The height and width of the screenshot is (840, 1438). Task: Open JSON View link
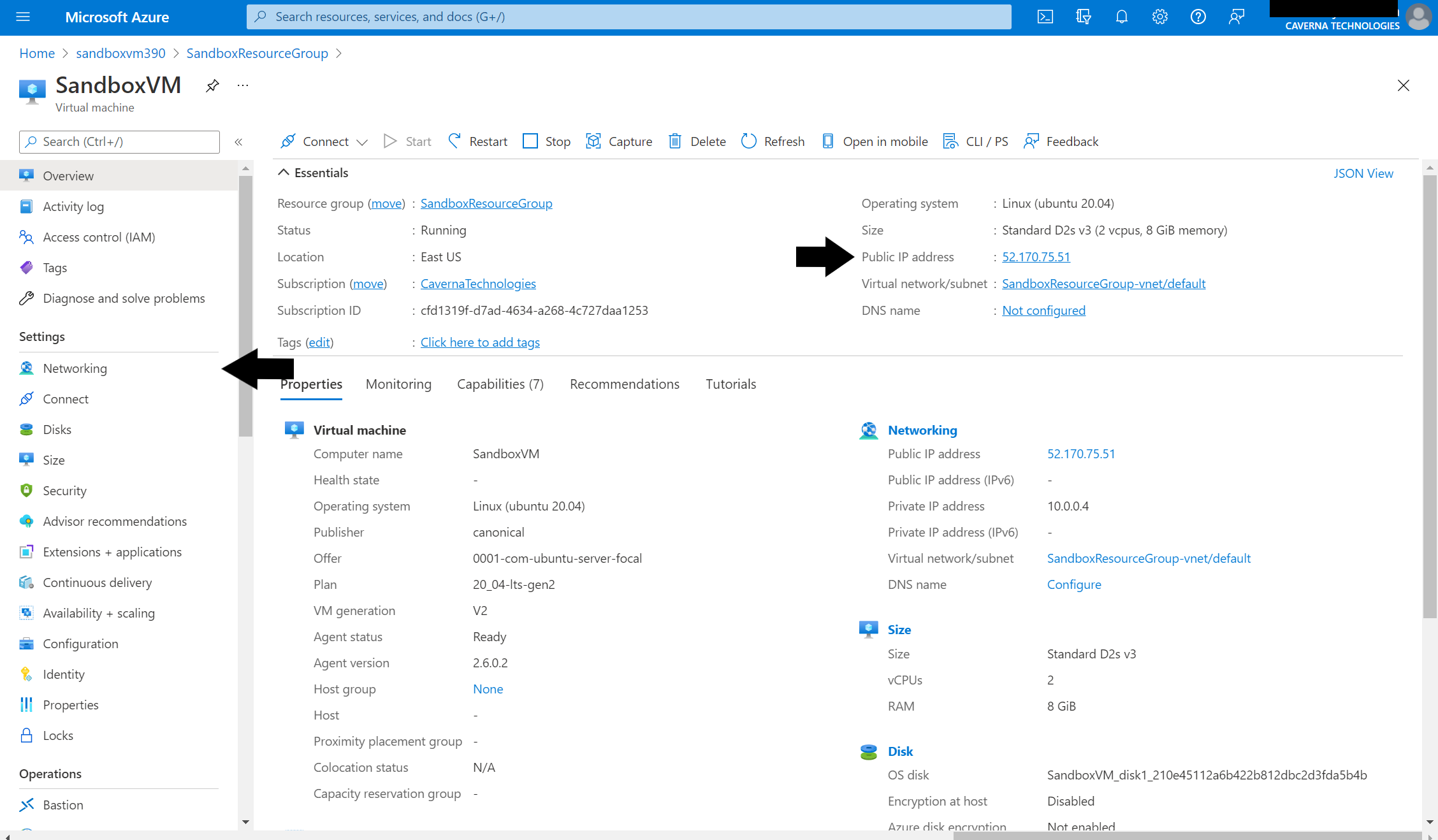(x=1363, y=173)
